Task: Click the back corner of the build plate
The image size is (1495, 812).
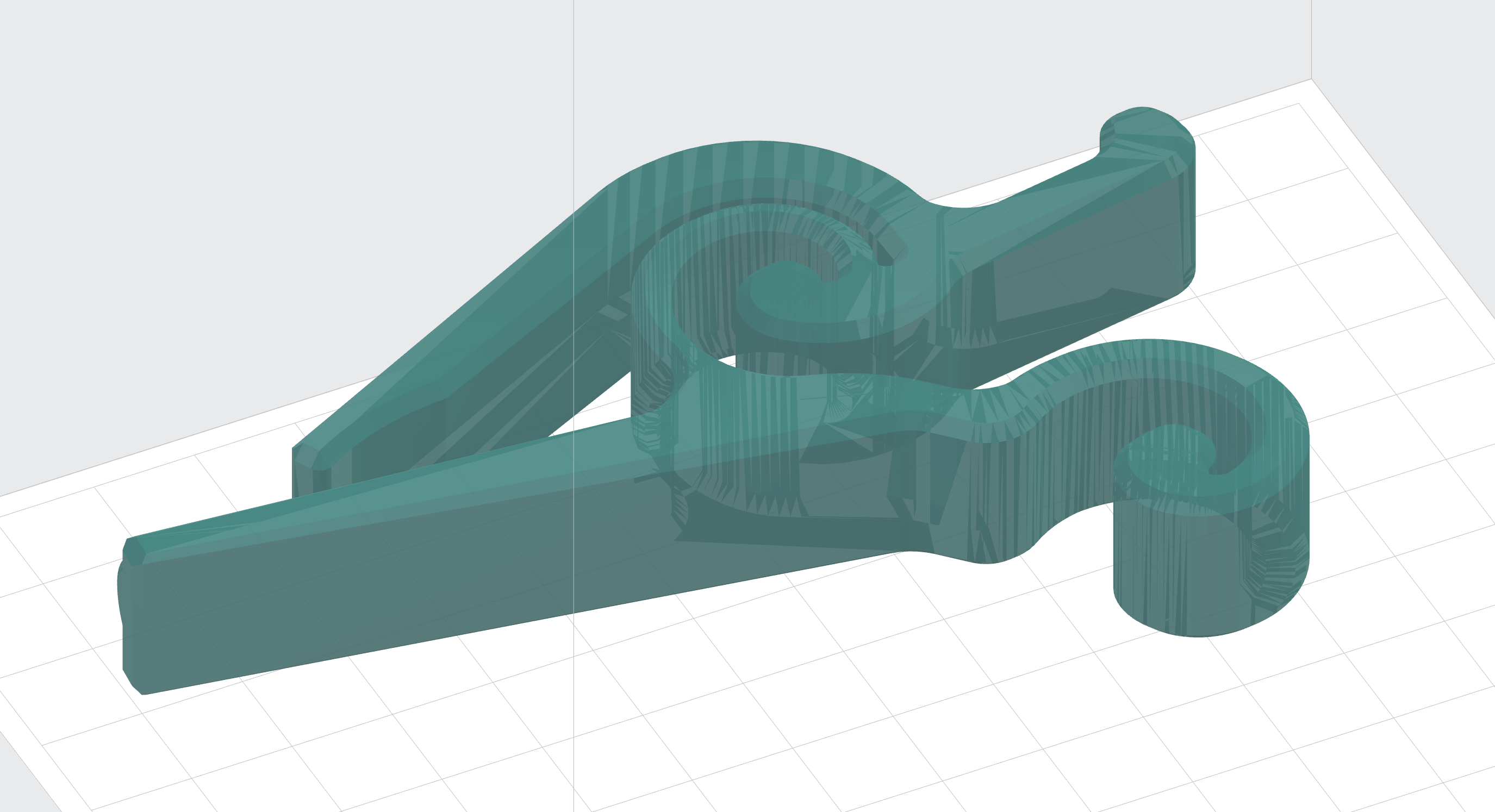Action: pos(1311,79)
